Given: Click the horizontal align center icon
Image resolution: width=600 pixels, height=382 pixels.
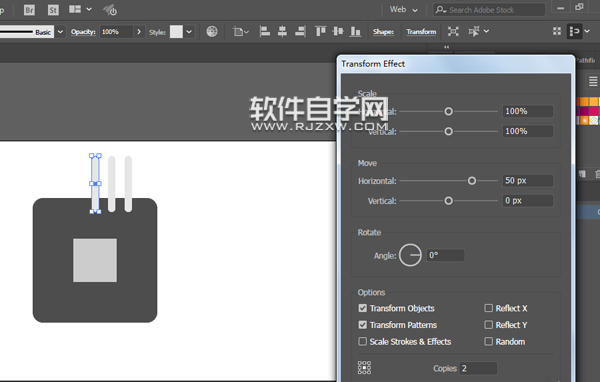Looking at the screenshot, I should click(x=282, y=31).
